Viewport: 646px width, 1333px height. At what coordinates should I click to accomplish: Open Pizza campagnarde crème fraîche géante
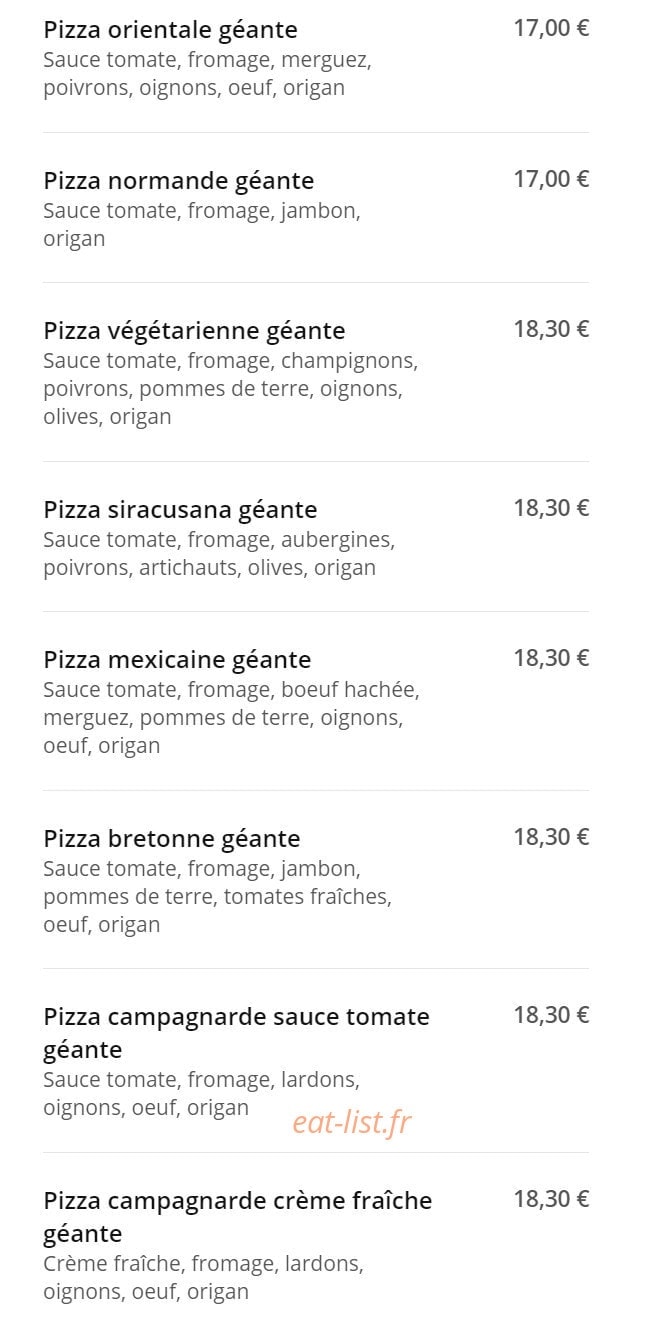238,1216
